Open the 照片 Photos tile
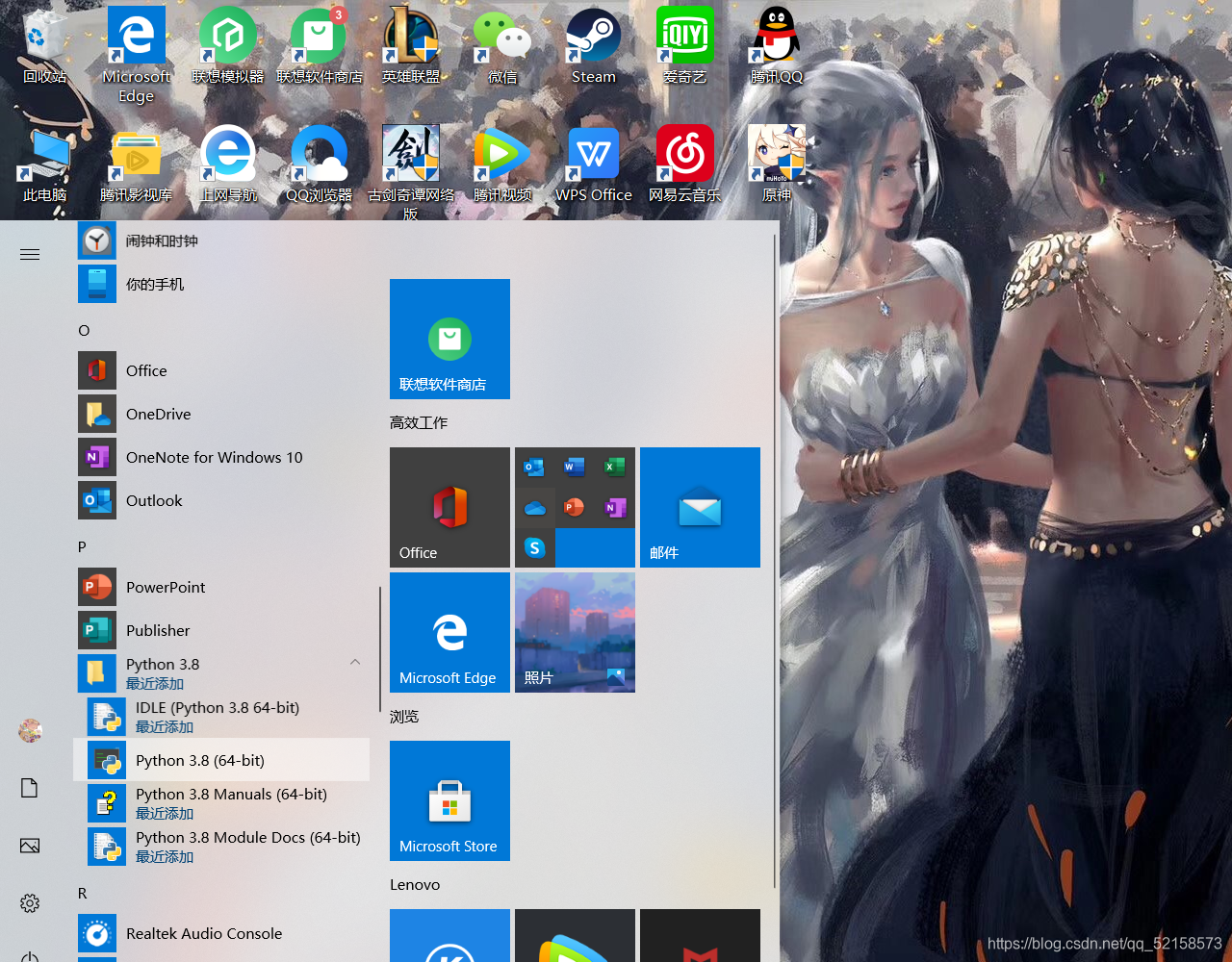The image size is (1232, 962). point(575,632)
